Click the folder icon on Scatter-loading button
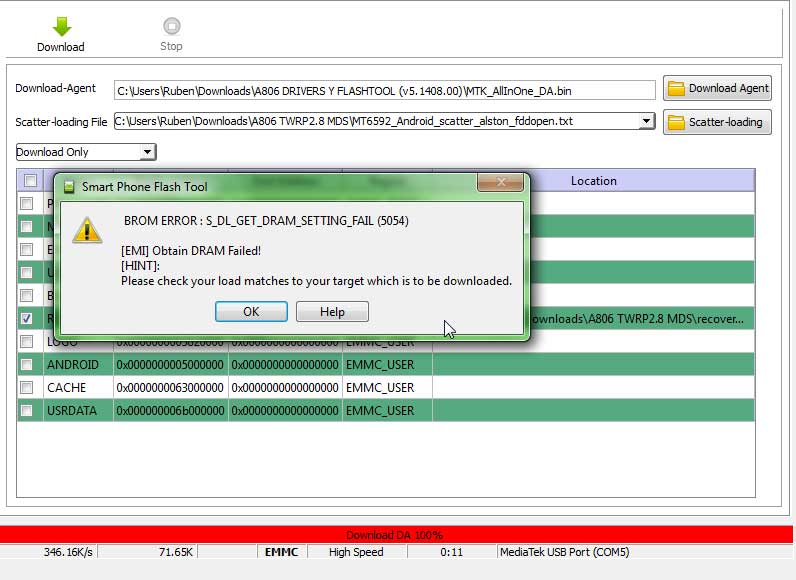 676,122
